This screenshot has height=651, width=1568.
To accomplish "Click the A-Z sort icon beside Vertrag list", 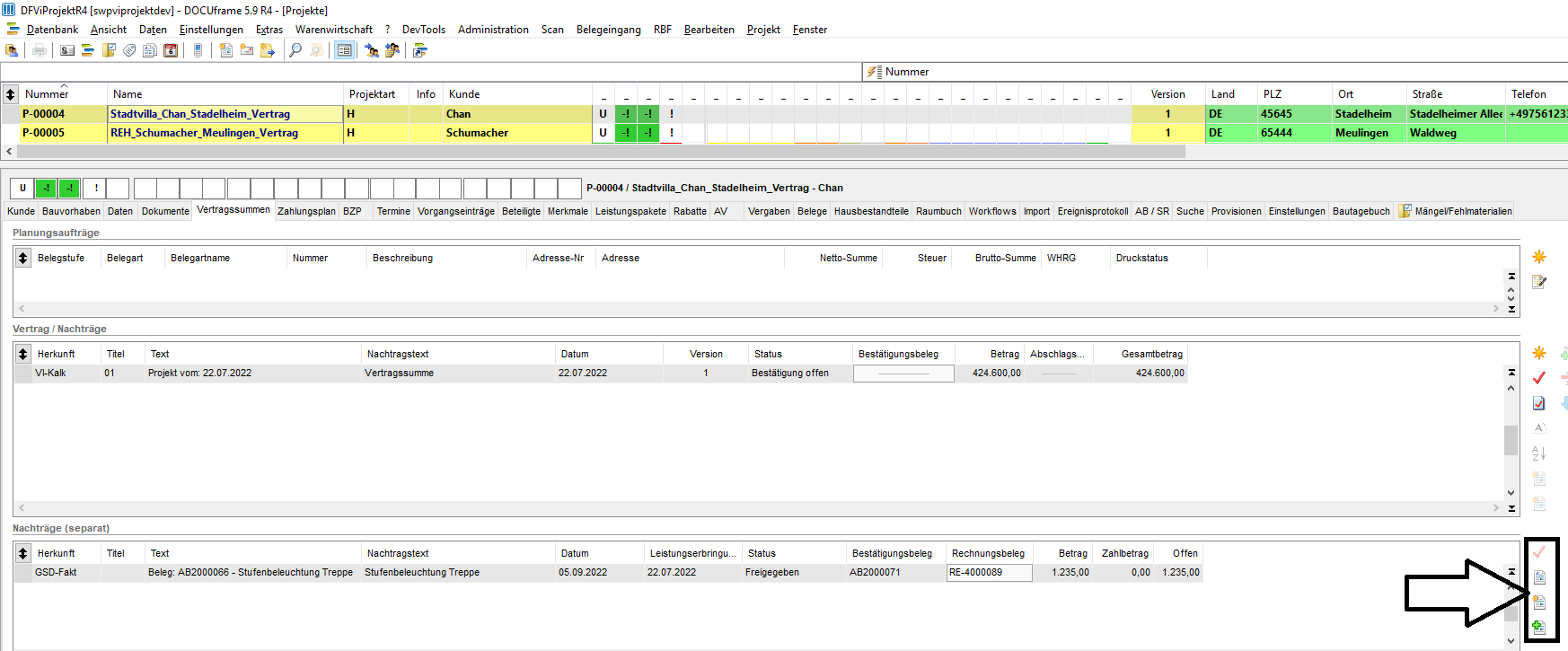I will pos(1539,453).
